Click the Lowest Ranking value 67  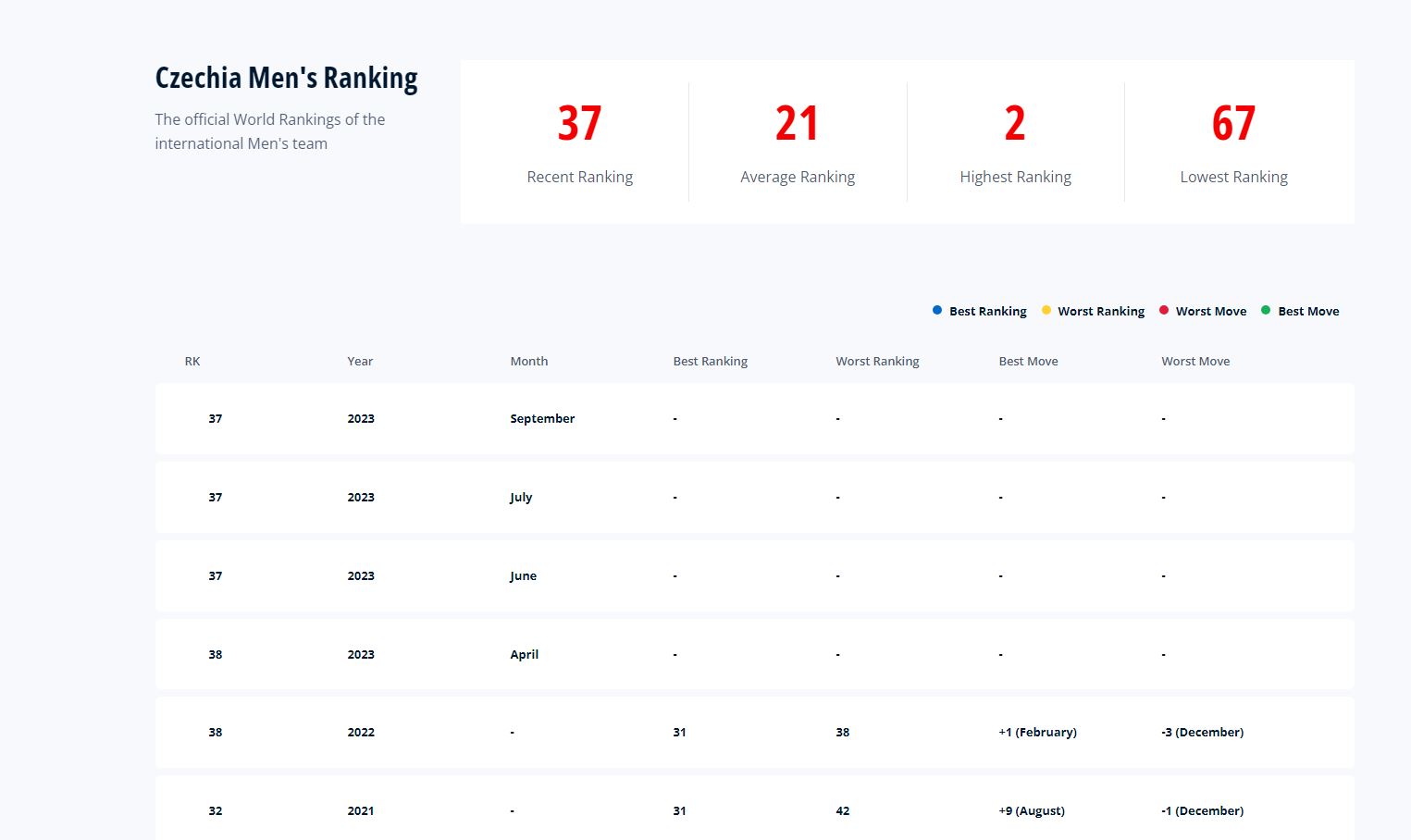pos(1233,123)
